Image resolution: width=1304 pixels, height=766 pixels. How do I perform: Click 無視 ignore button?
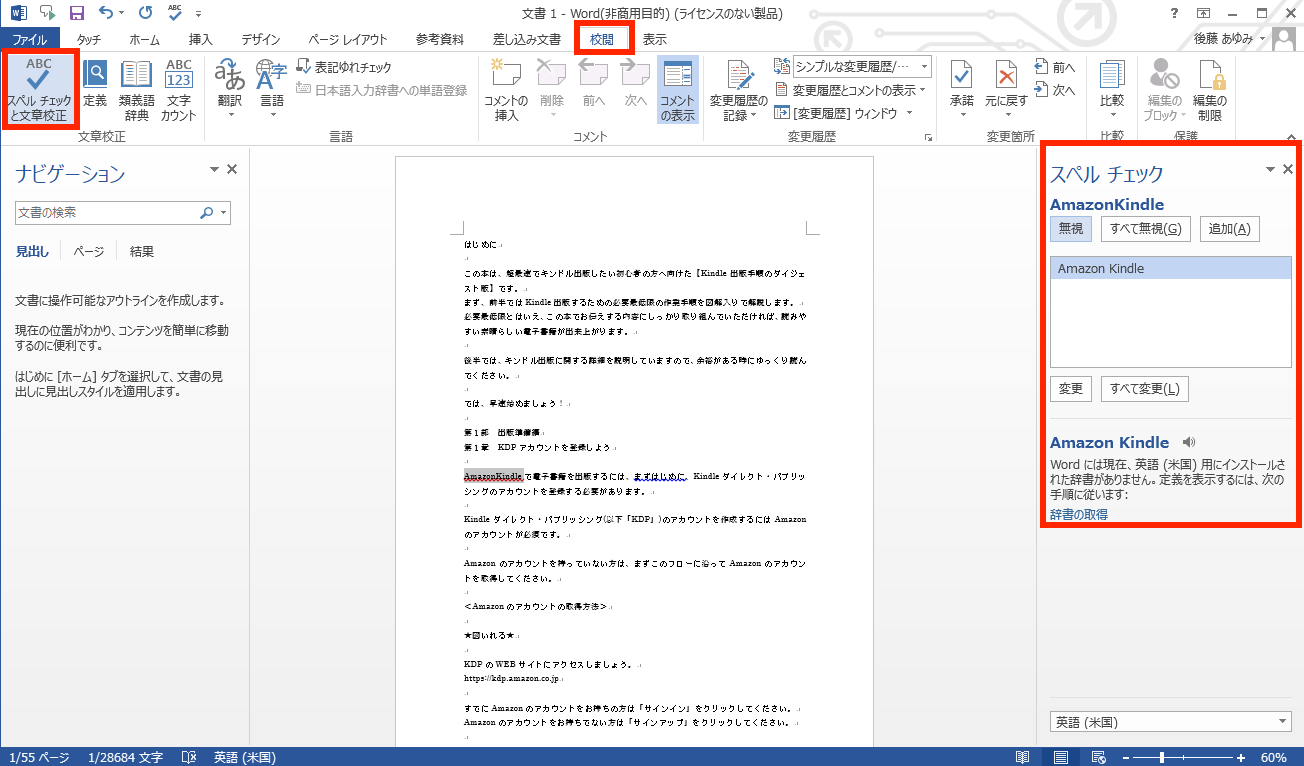(1071, 229)
